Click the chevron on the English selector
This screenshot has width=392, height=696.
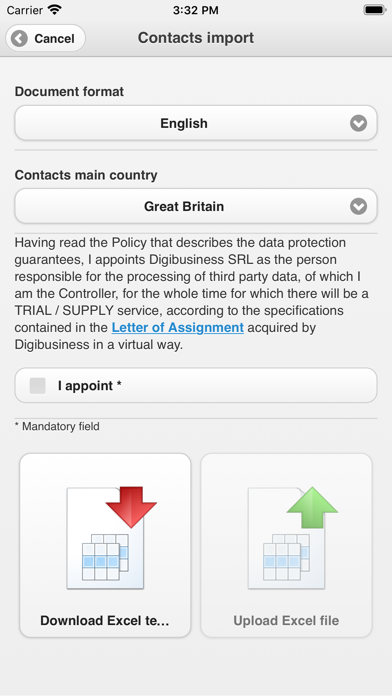[x=358, y=123]
